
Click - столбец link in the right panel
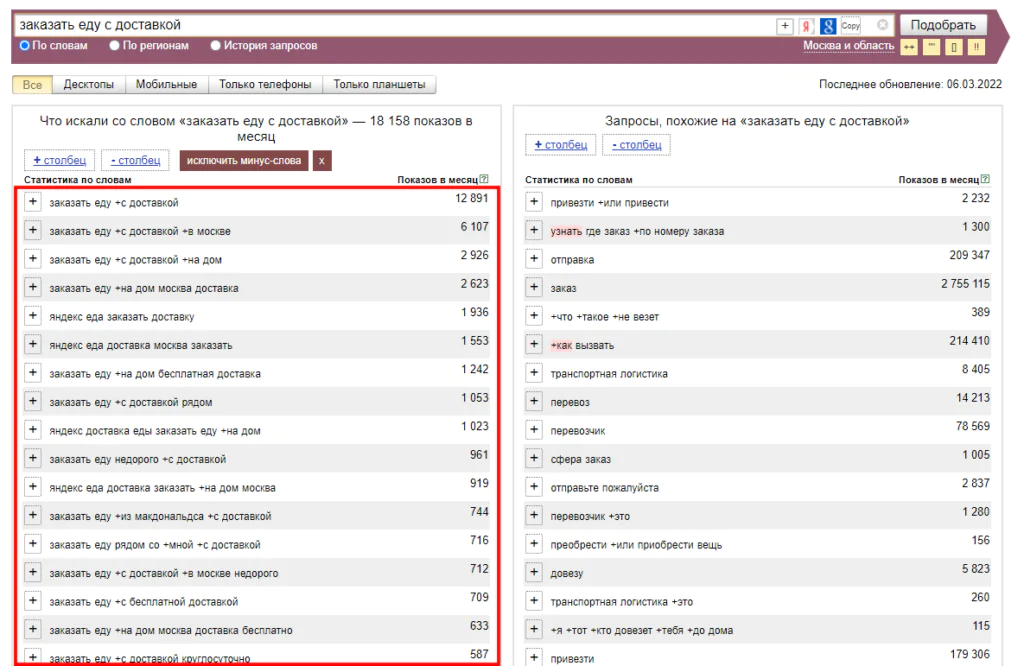637,145
